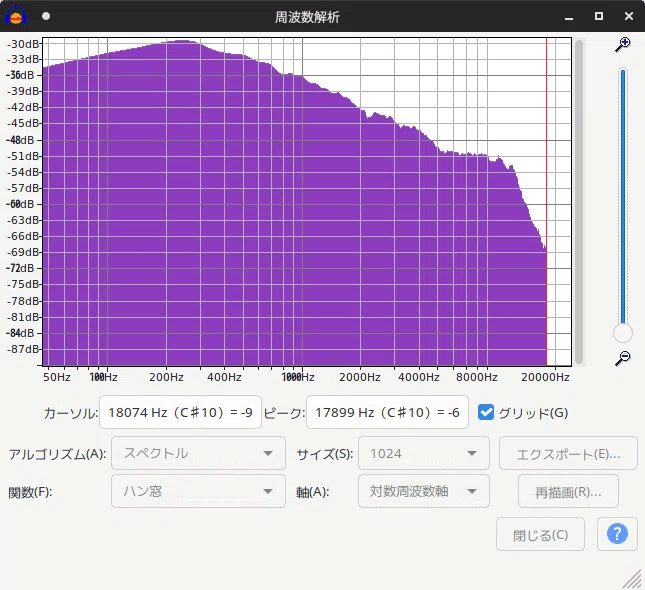Click the カーソル value field

pos(180,412)
